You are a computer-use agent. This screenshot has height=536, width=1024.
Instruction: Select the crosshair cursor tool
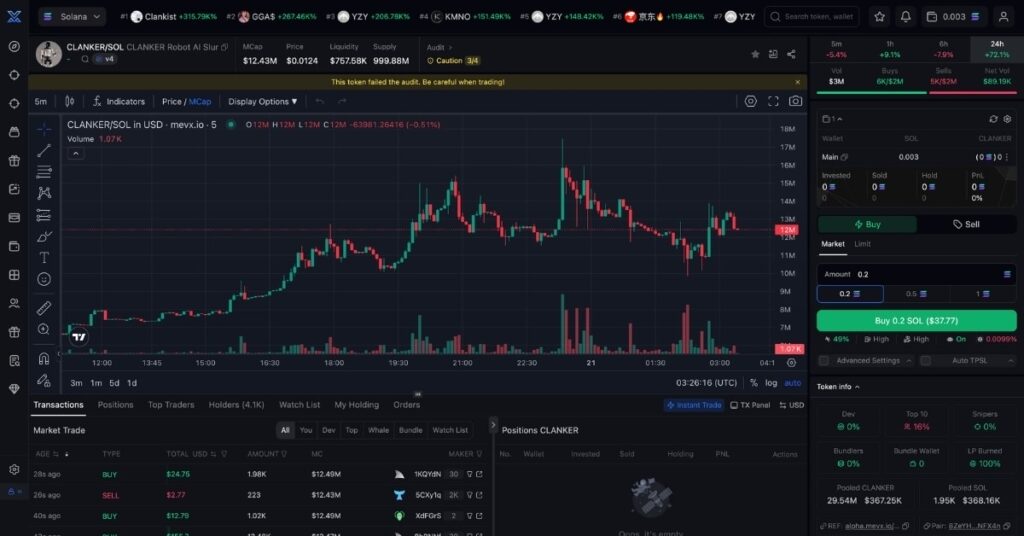(44, 129)
